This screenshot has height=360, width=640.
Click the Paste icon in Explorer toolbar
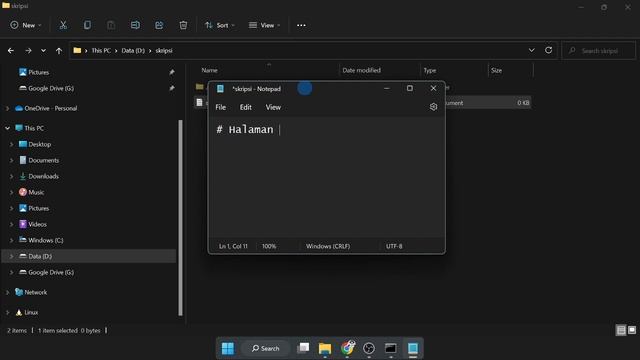(111, 25)
